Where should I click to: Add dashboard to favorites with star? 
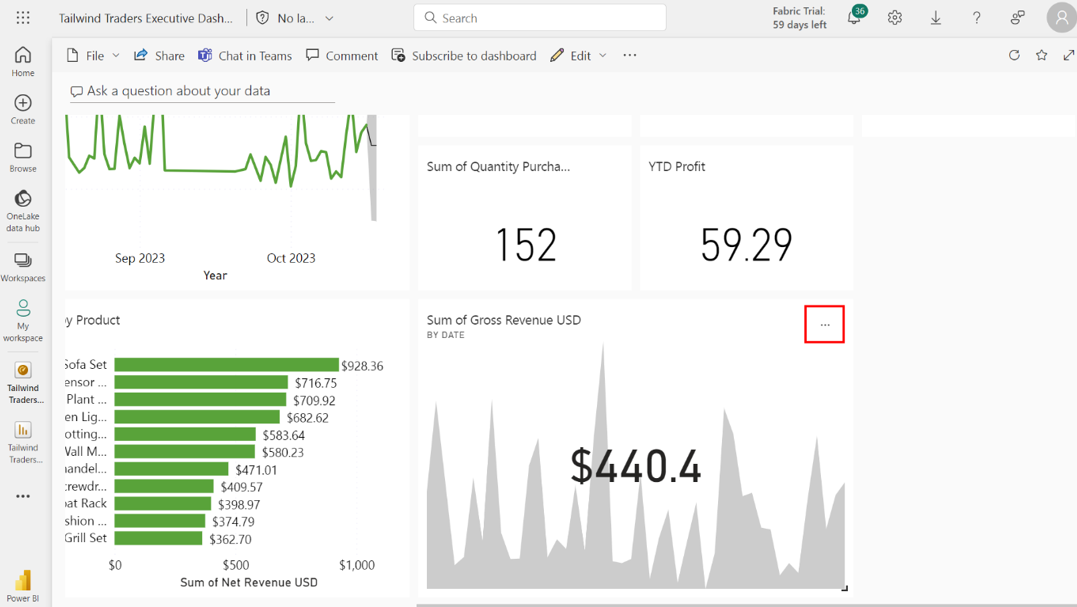click(1042, 56)
